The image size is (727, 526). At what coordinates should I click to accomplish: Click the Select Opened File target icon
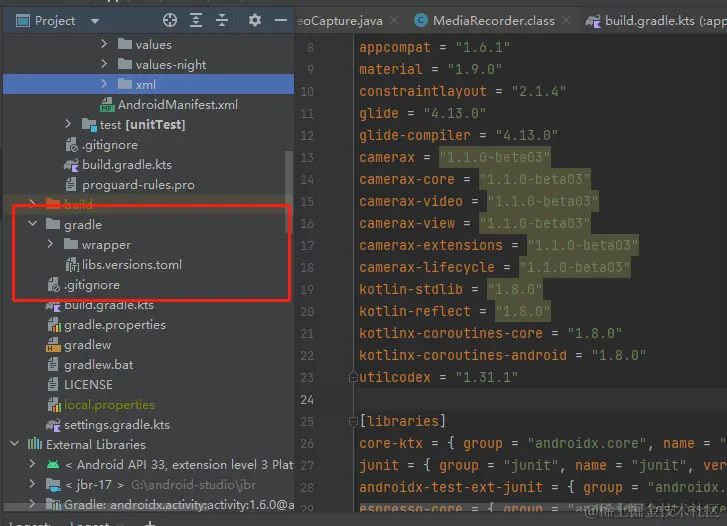pos(170,20)
